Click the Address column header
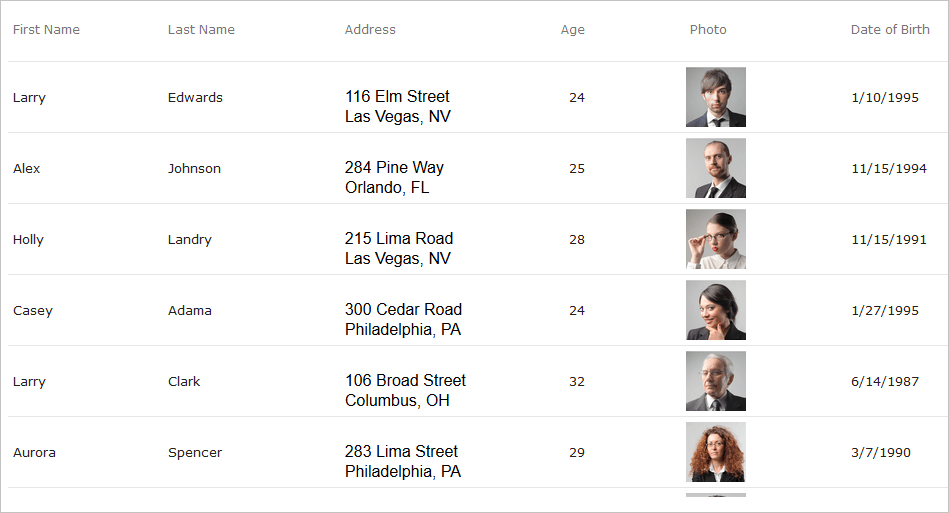Image resolution: width=949 pixels, height=513 pixels. [370, 30]
